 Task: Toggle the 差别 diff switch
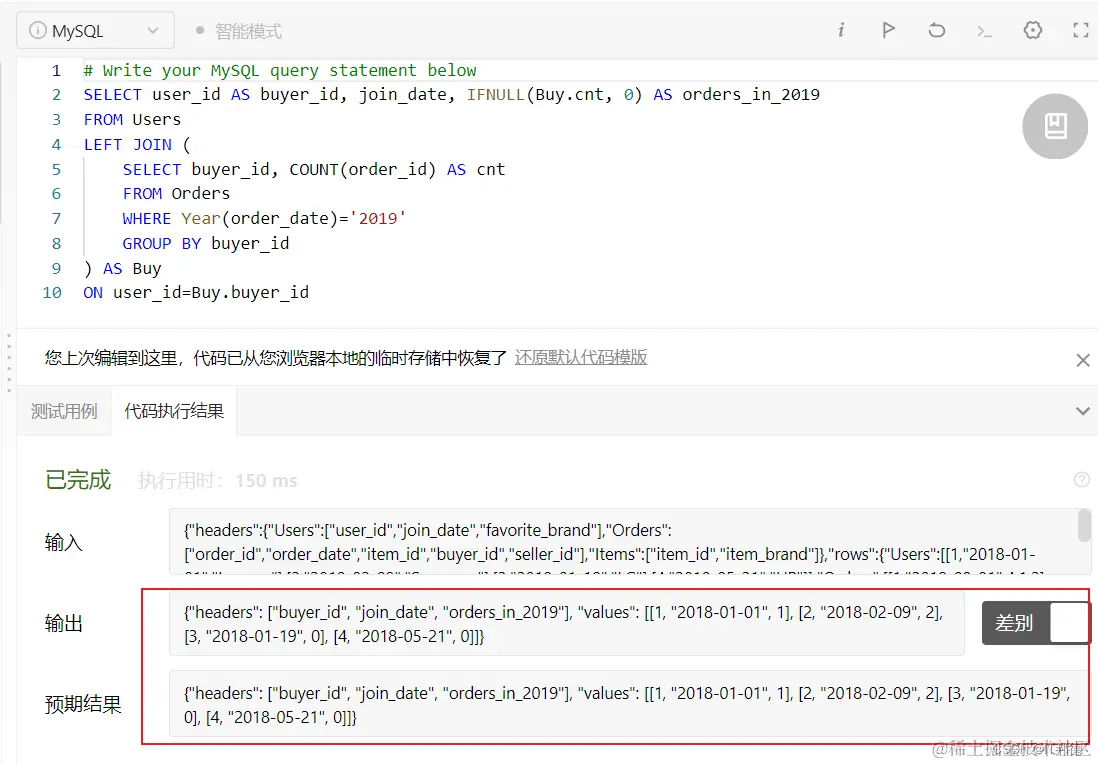[1036, 623]
